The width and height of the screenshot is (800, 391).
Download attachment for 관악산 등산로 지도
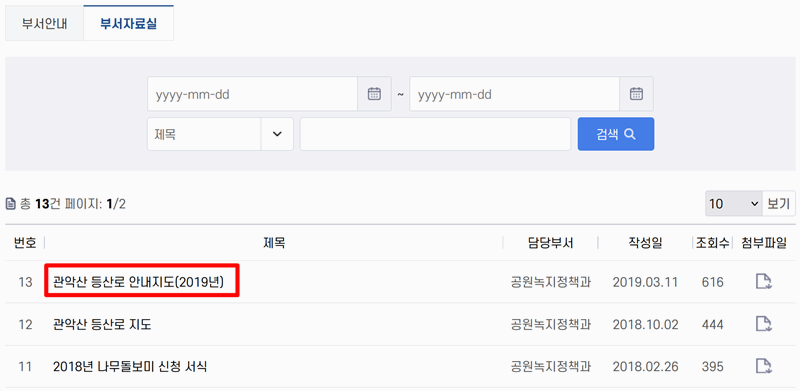tap(763, 324)
